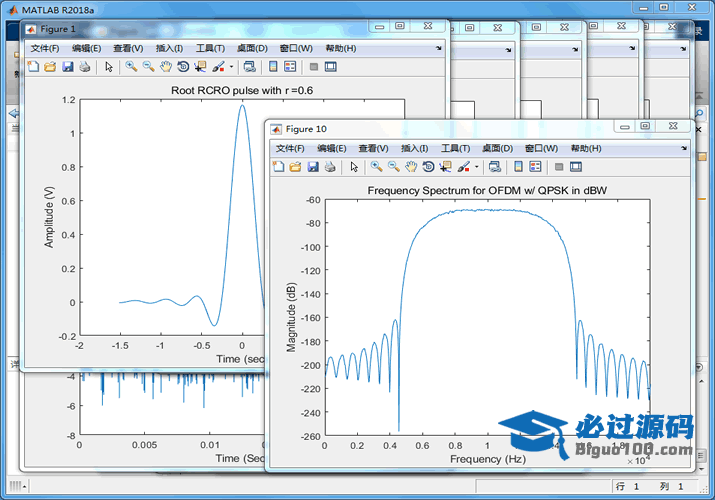Screen dimensions: 715x500
Task: Open 插入(I) menu in Figure 1
Action: coord(169,48)
